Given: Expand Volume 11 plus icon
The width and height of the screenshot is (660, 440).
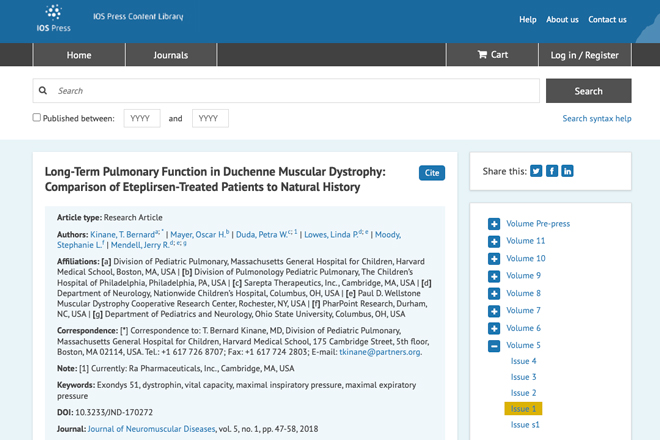Looking at the screenshot, I should click(494, 242).
